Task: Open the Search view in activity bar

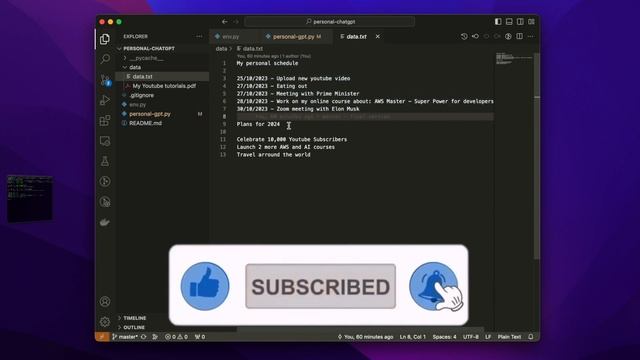Action: pyautogui.click(x=105, y=59)
